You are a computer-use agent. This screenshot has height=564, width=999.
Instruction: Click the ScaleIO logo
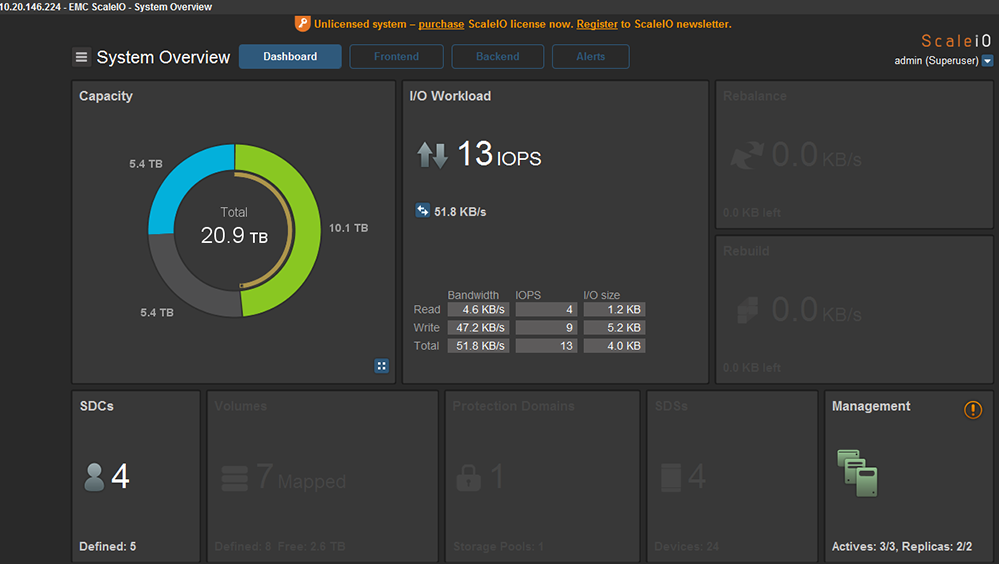[956, 41]
